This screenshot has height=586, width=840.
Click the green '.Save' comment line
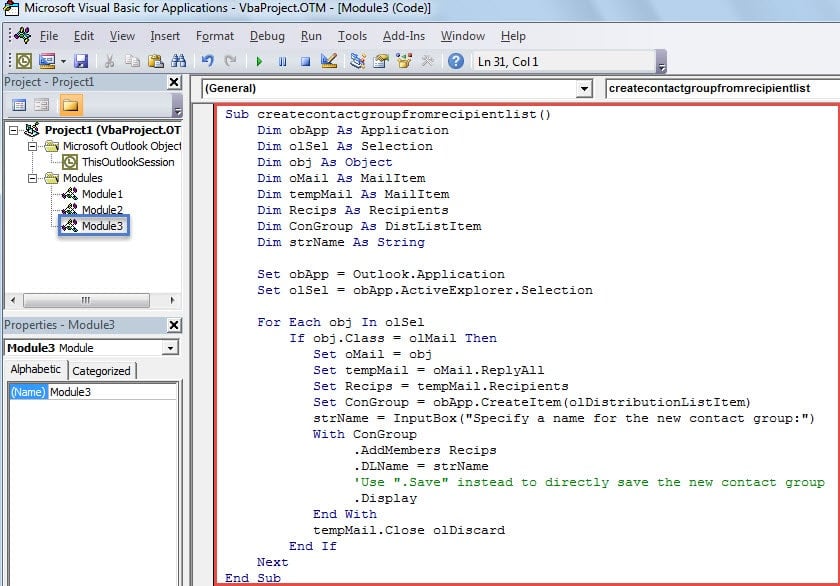click(x=589, y=482)
